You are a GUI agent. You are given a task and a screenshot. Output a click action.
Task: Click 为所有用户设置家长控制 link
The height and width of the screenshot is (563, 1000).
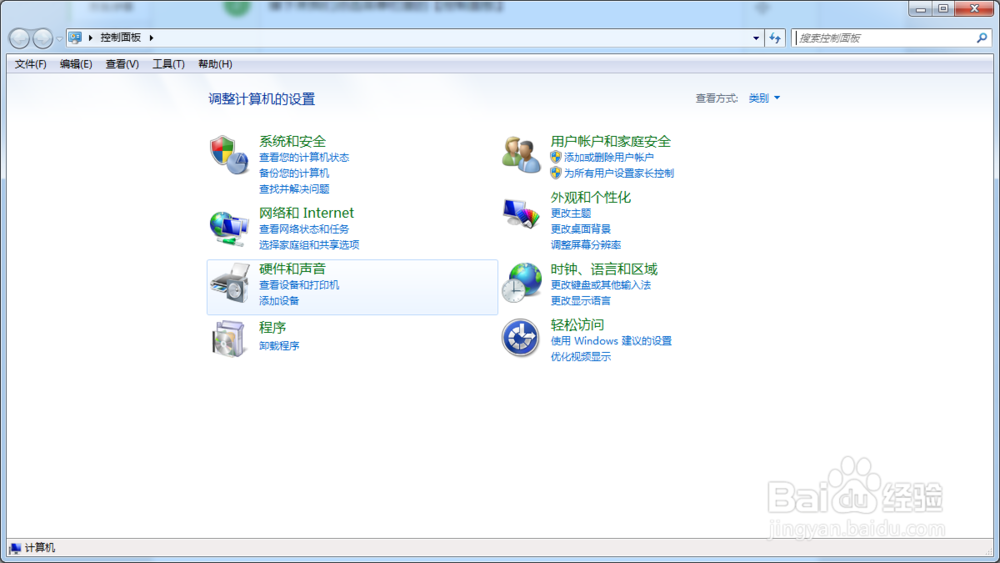[619, 173]
